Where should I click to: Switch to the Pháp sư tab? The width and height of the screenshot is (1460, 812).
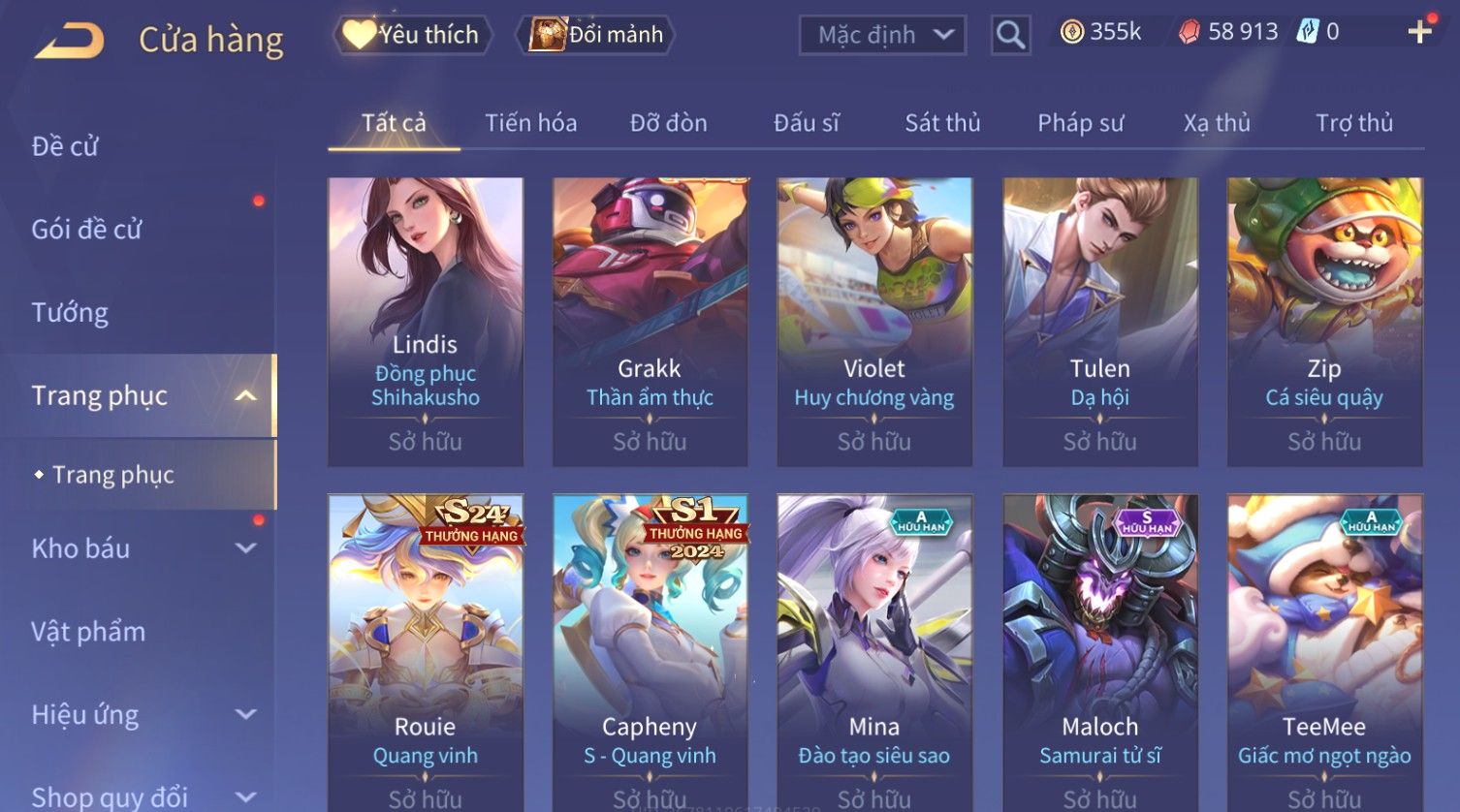(x=1080, y=123)
